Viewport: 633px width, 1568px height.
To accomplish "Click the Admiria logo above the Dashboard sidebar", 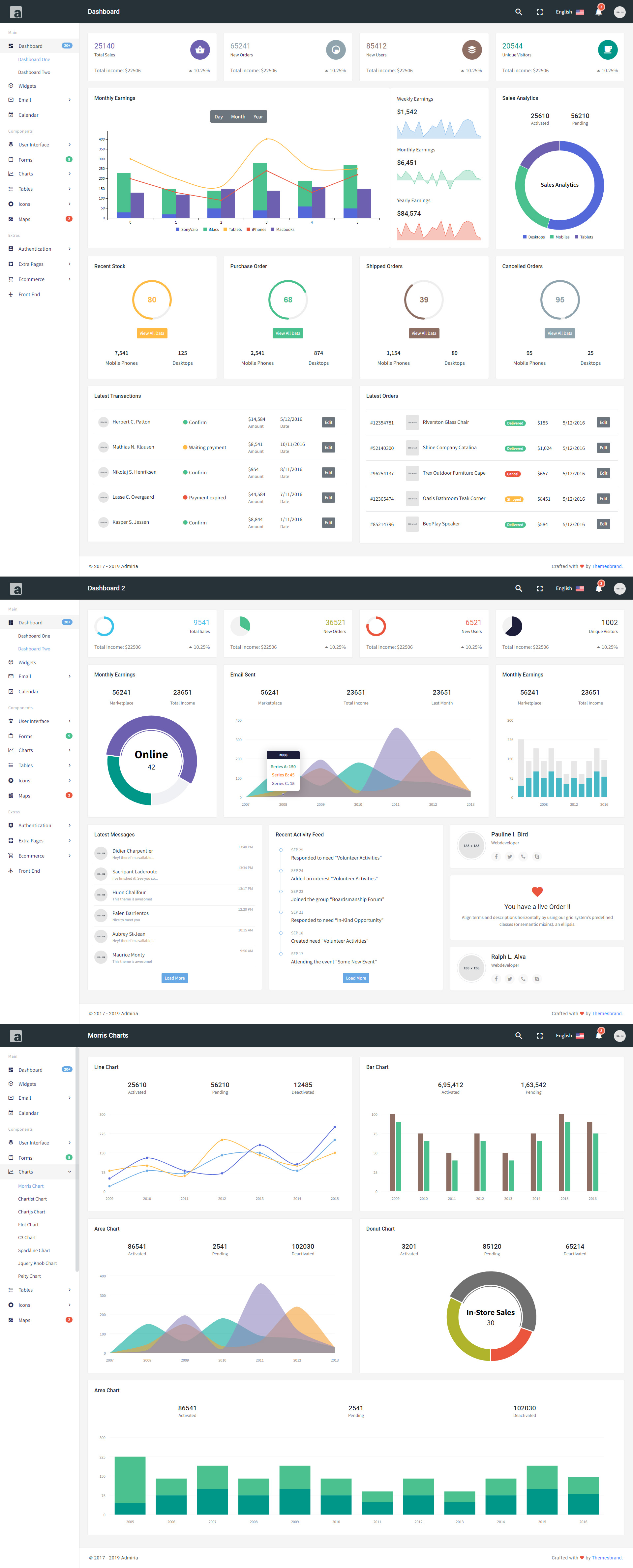I will pyautogui.click(x=16, y=12).
